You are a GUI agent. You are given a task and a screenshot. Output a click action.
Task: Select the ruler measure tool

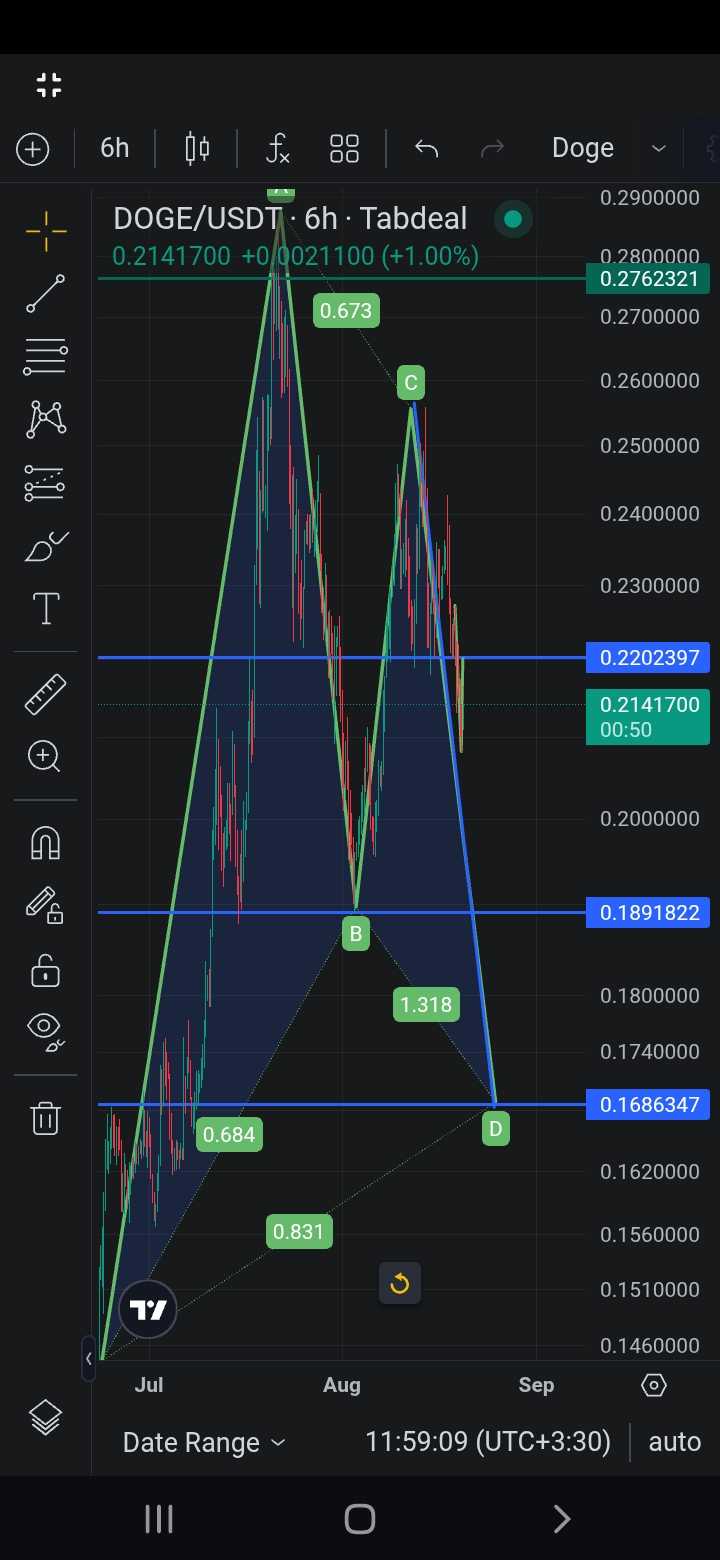coord(46,694)
